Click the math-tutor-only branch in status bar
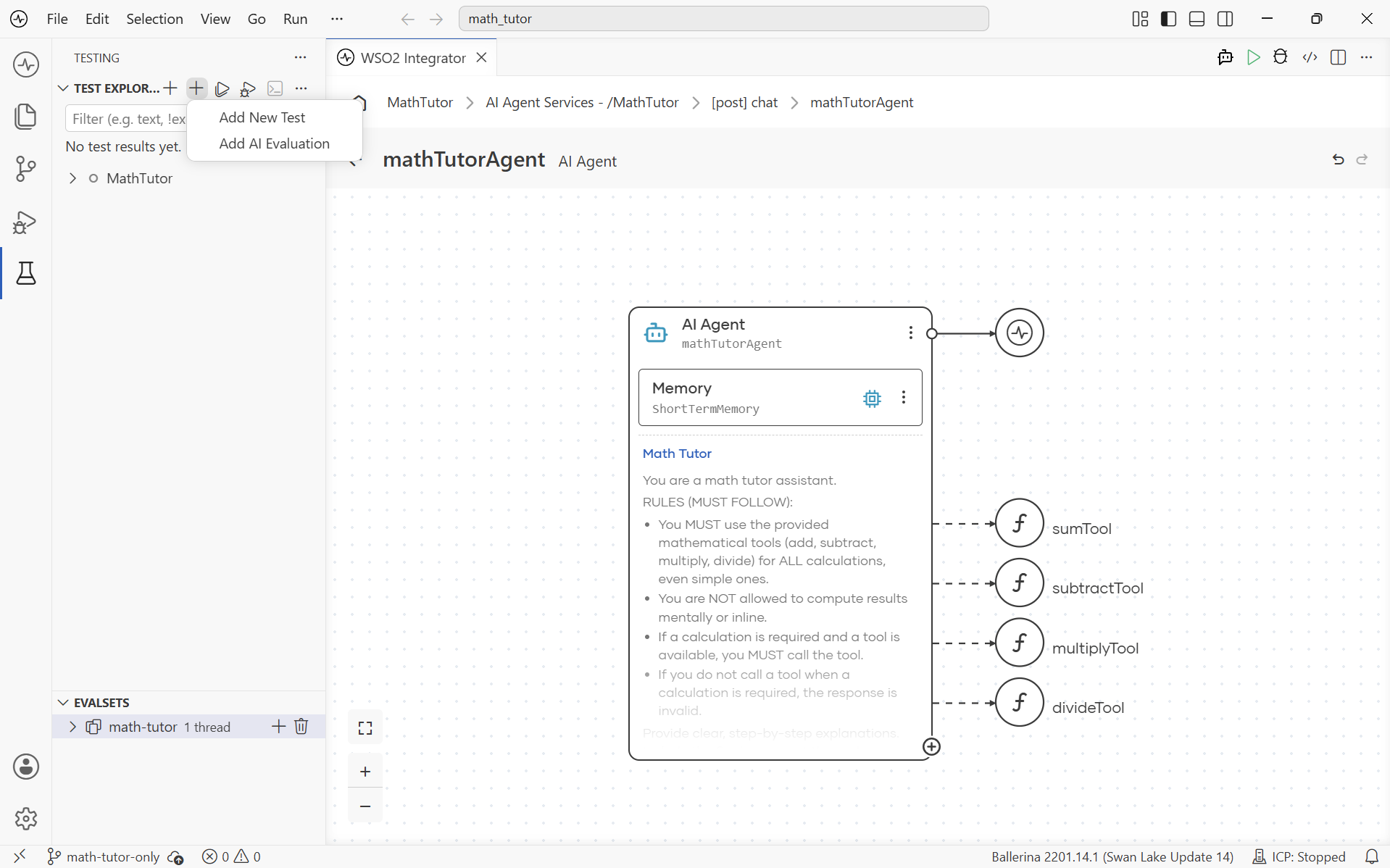 (104, 857)
